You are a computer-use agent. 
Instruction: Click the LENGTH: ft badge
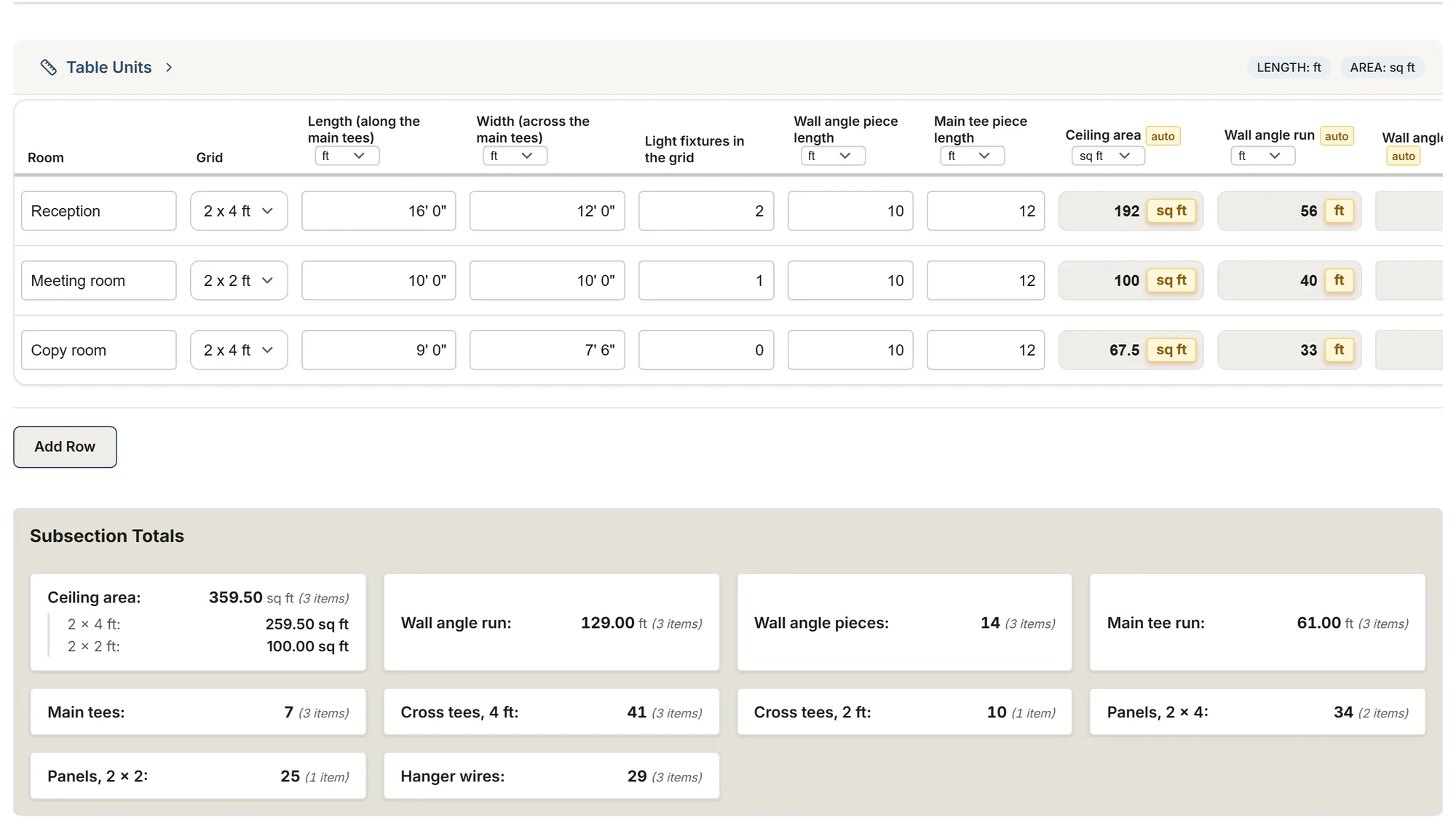(1289, 67)
